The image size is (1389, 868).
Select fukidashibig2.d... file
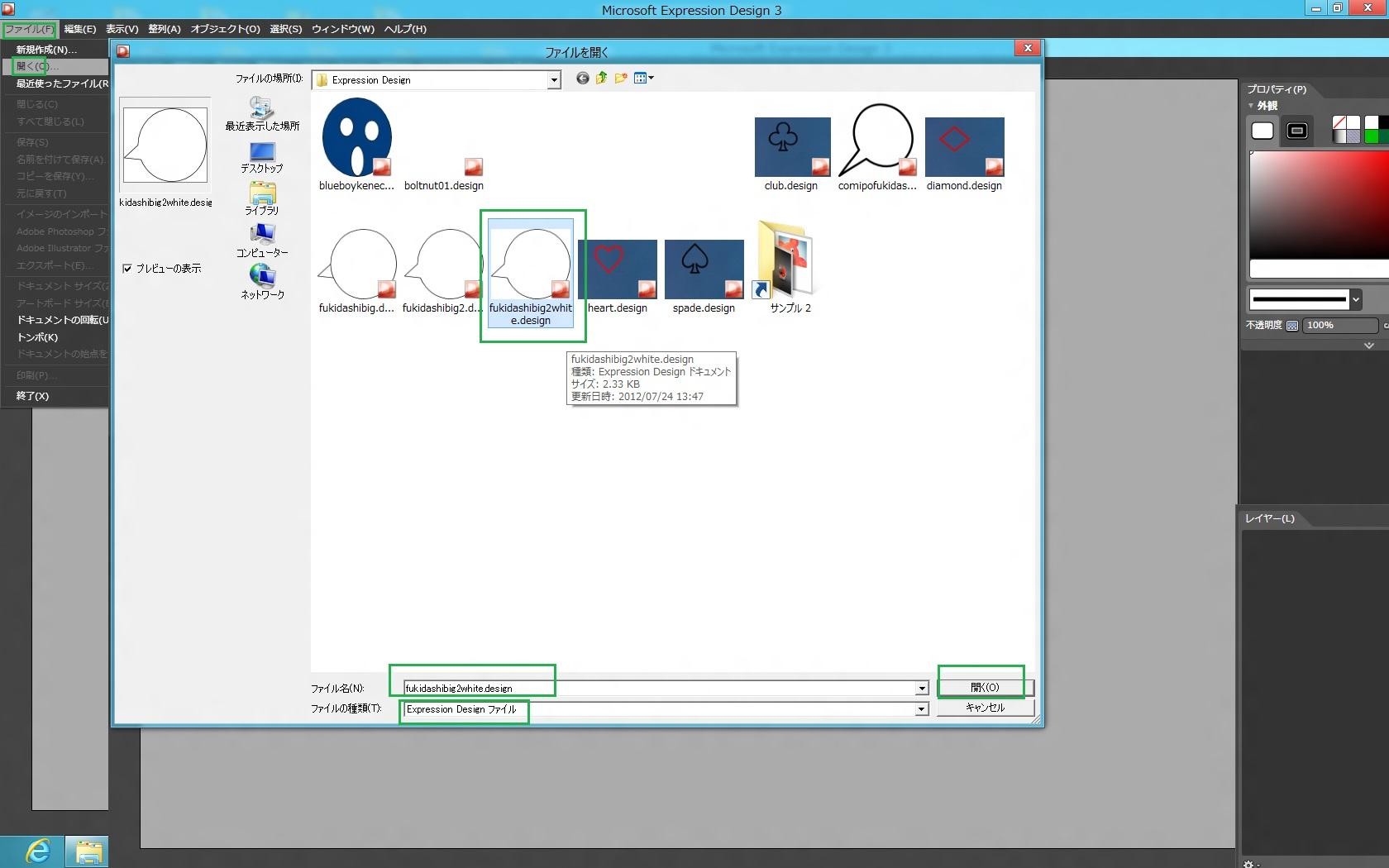coord(443,271)
